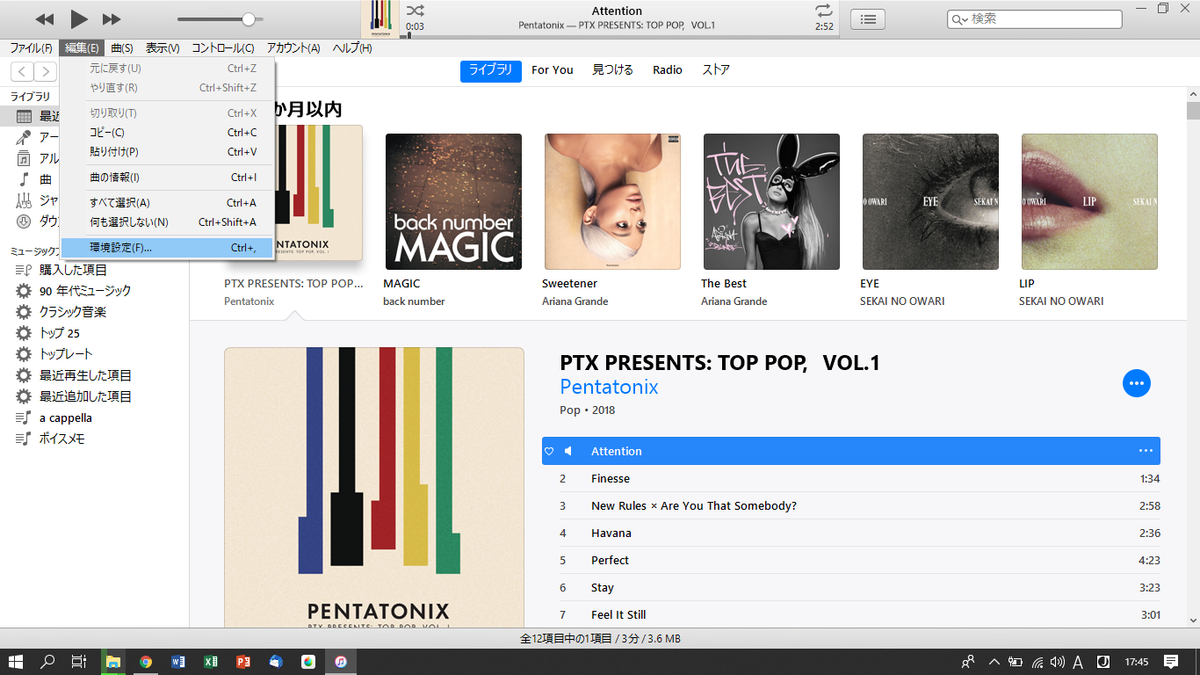Select the Havana track row
The image size is (1200, 675).
(851, 533)
